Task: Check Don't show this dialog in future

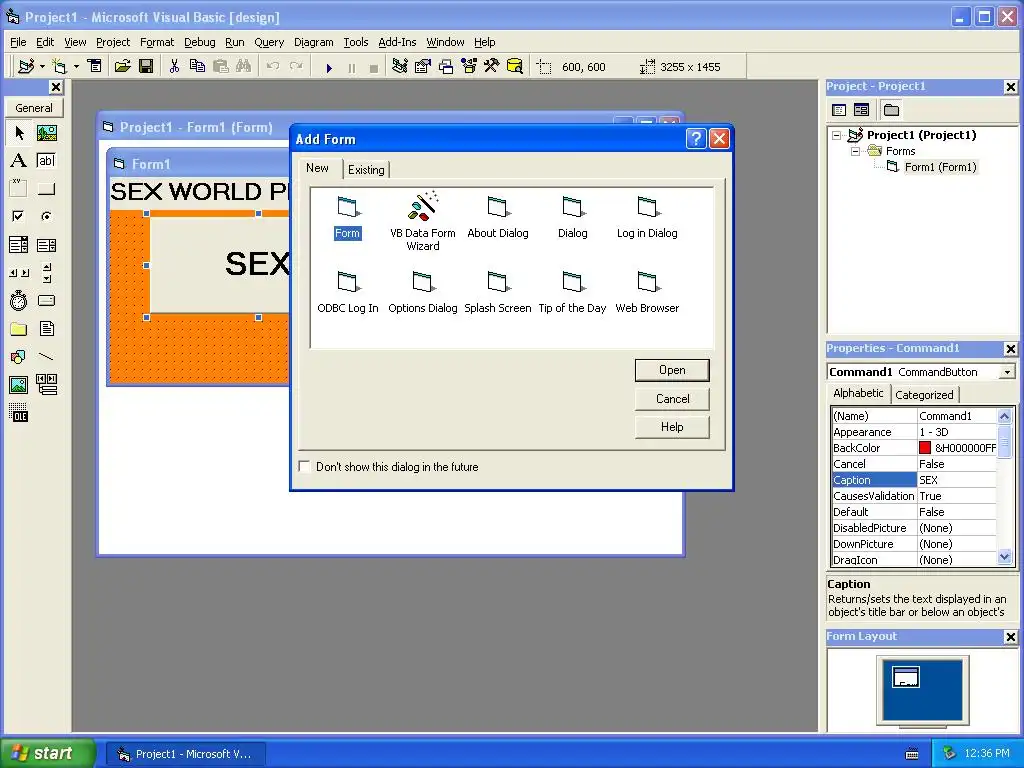Action: click(x=304, y=466)
